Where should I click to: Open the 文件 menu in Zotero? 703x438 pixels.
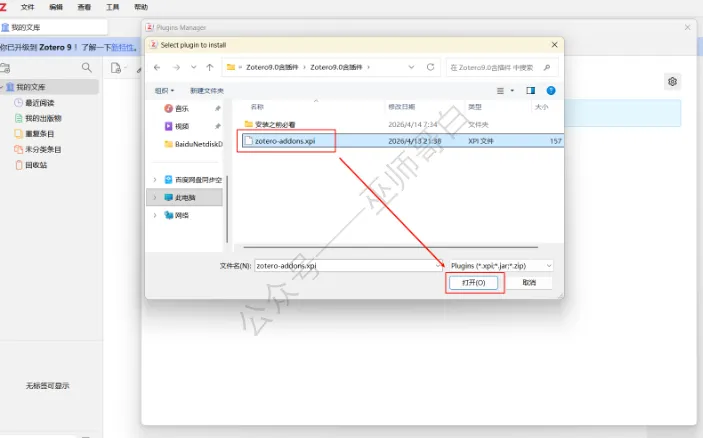(x=27, y=7)
